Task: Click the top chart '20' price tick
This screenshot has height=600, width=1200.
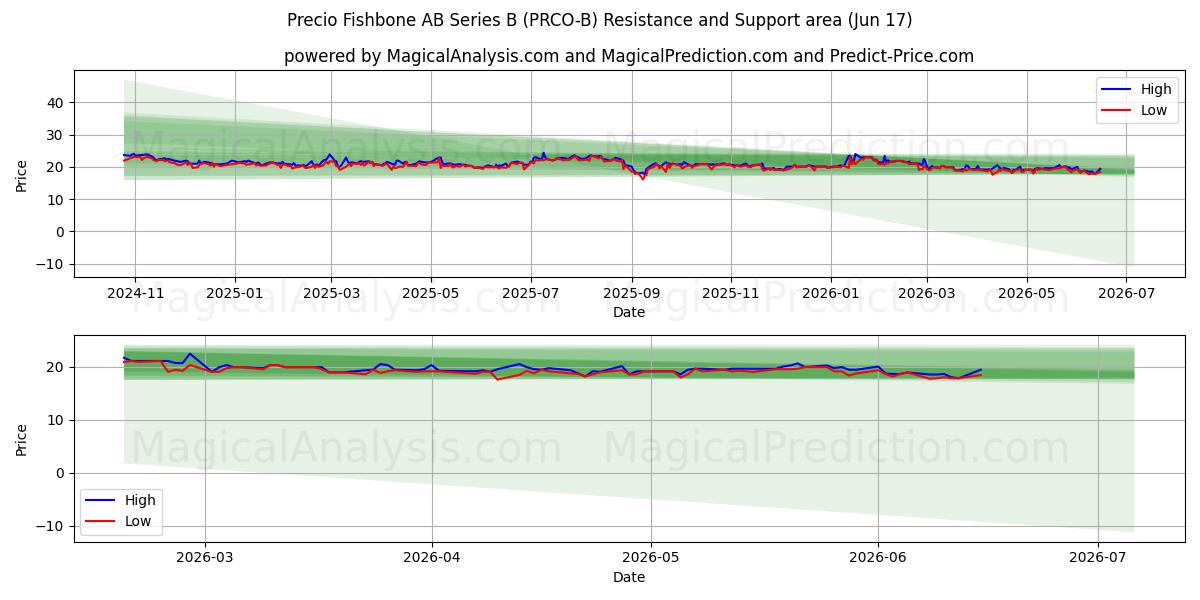Action: tap(55, 167)
